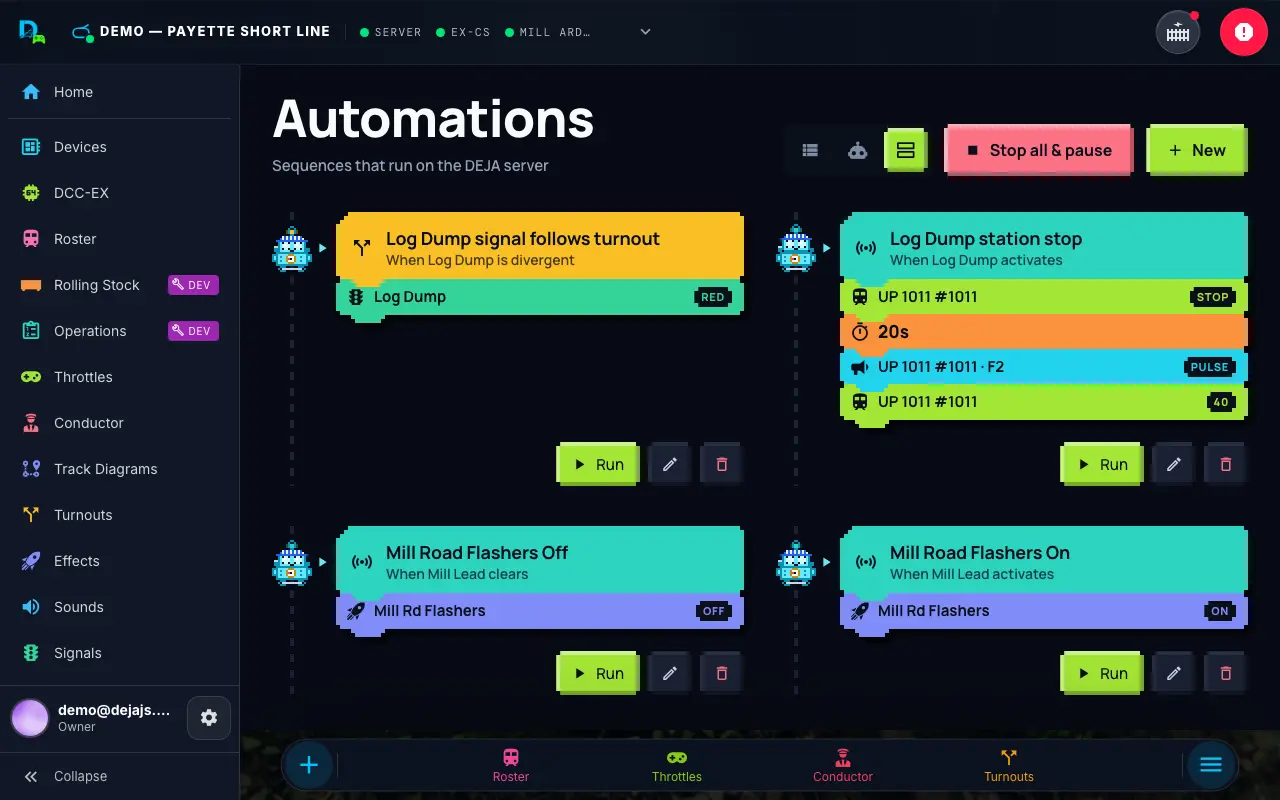Viewport: 1280px width, 800px height.
Task: Delete the Mill Road Flashers Off automation
Action: (x=722, y=673)
